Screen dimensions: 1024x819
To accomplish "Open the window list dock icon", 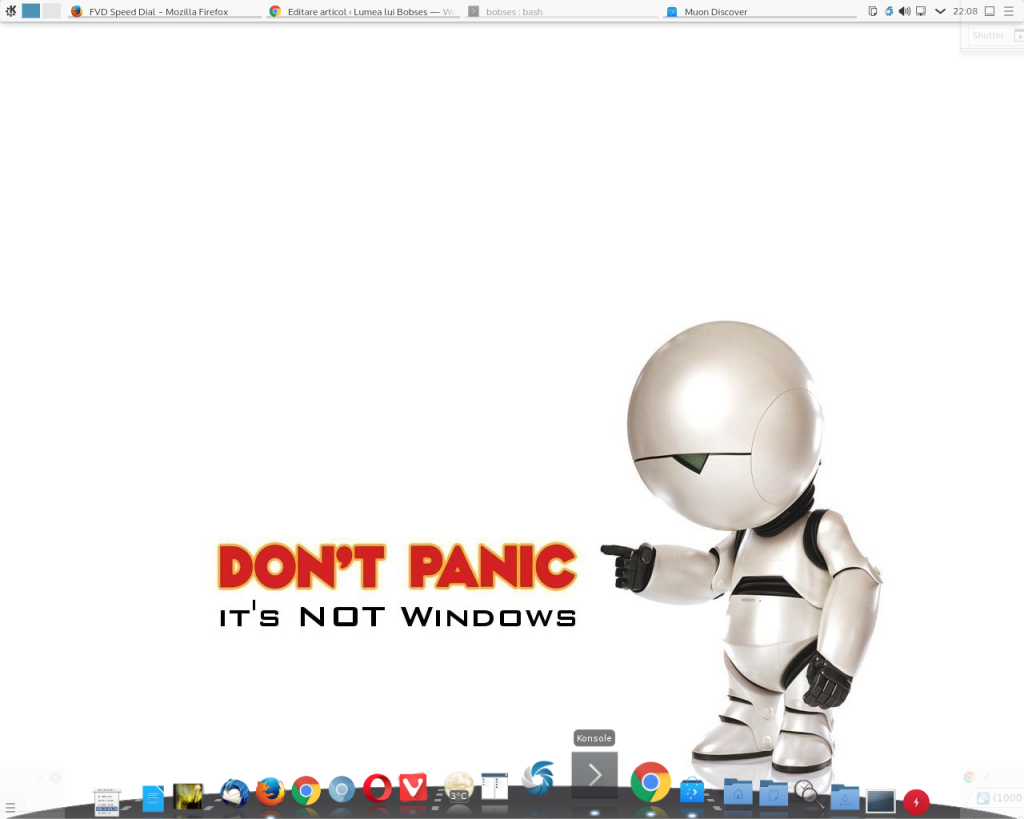I will [494, 786].
